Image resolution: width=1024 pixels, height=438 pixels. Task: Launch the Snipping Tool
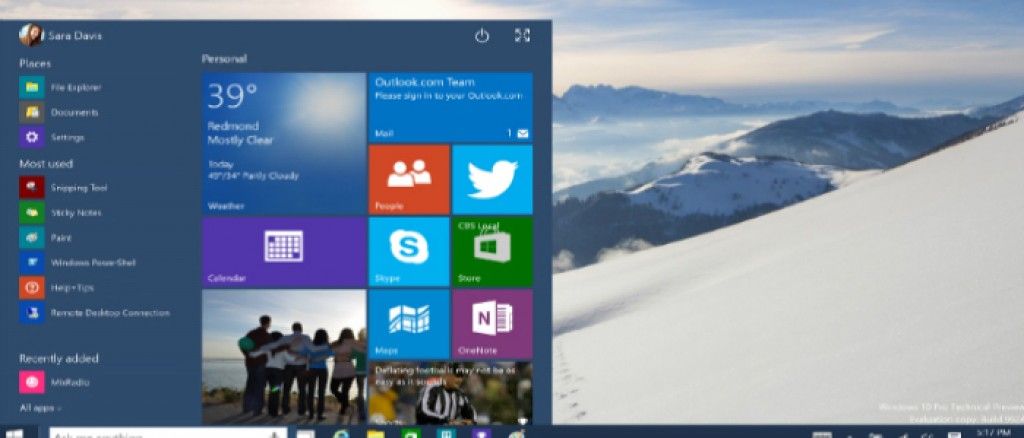(x=63, y=188)
